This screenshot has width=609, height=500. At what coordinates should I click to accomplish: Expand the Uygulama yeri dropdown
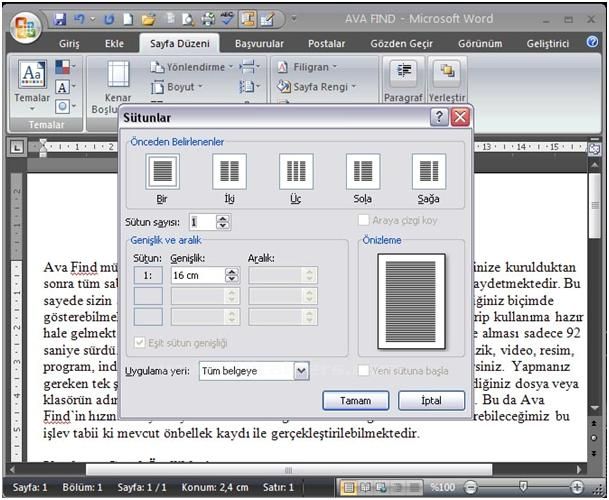tap(301, 371)
